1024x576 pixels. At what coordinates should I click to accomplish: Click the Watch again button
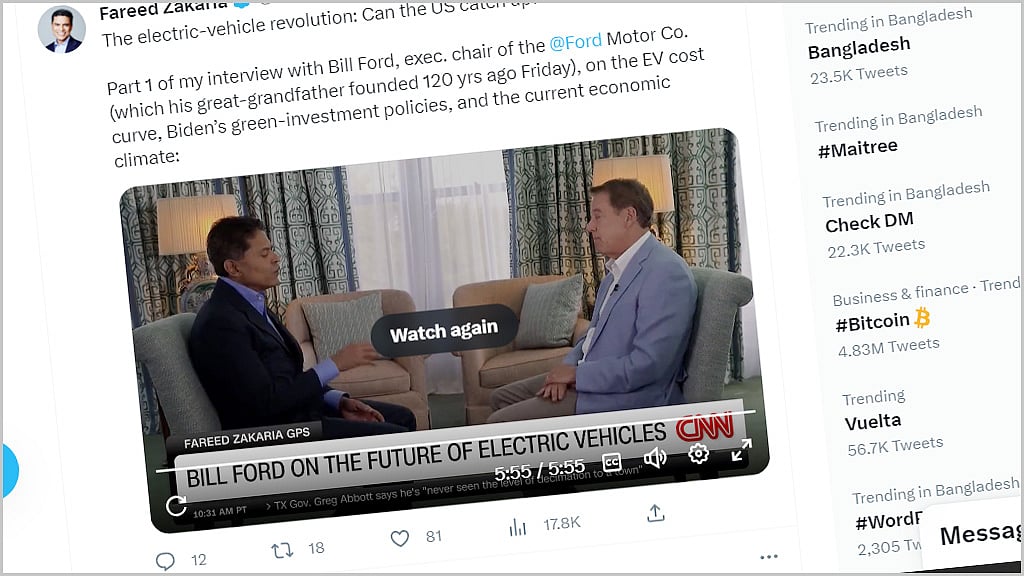(x=444, y=330)
